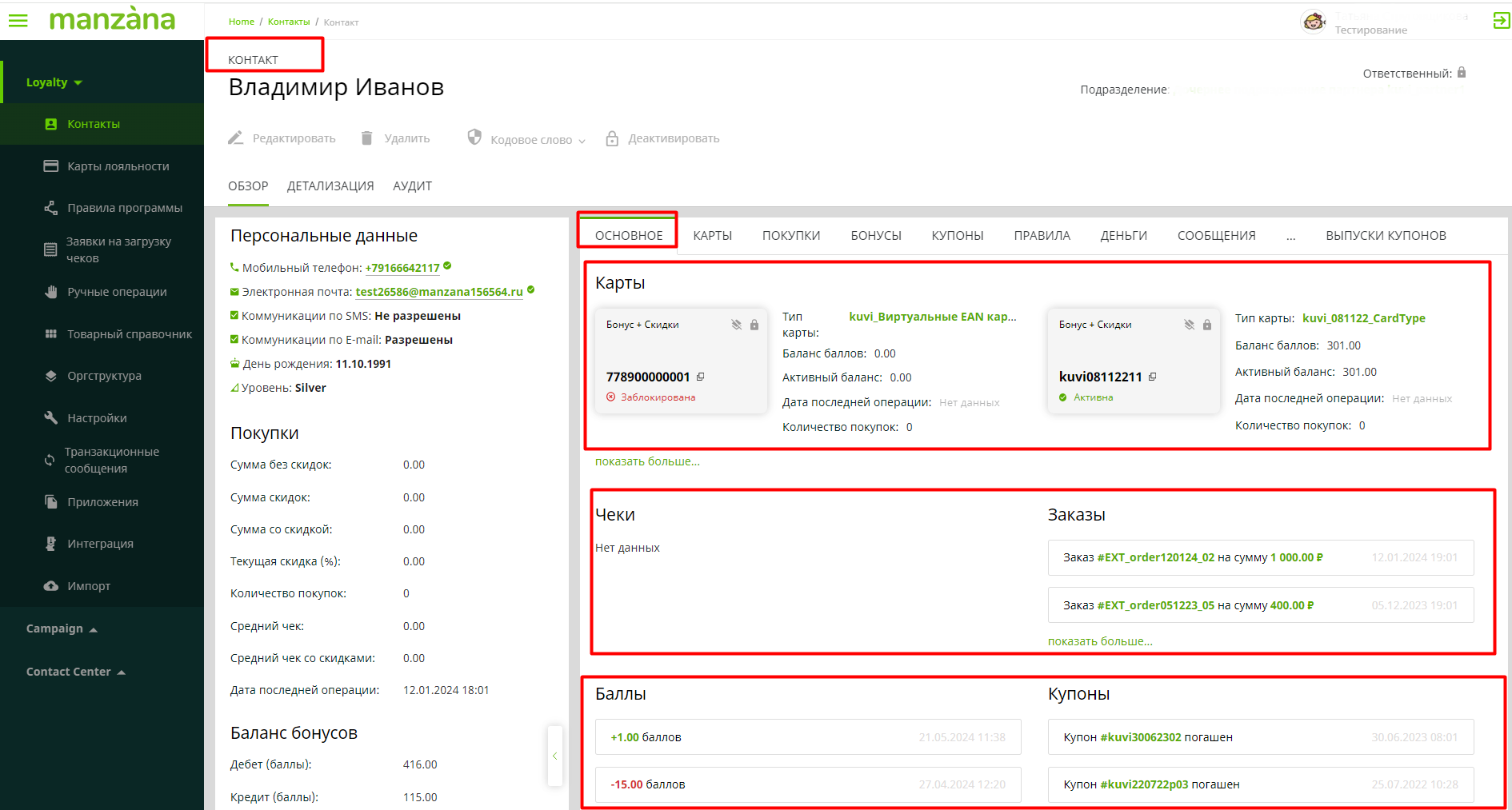Click the padlock icon for Деактивировать
1512x810 pixels.
click(x=612, y=139)
